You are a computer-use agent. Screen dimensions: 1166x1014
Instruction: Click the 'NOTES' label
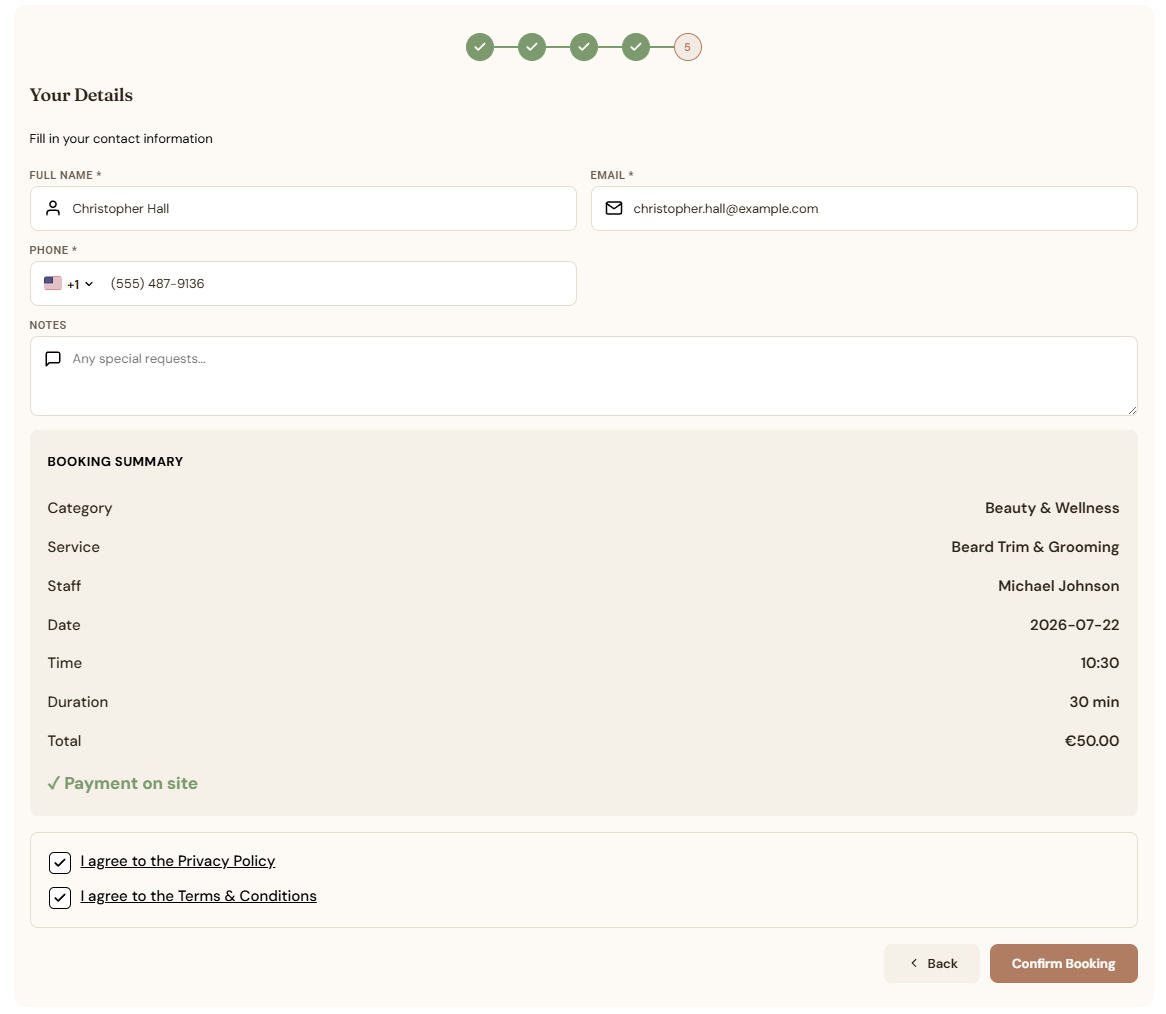pos(48,326)
